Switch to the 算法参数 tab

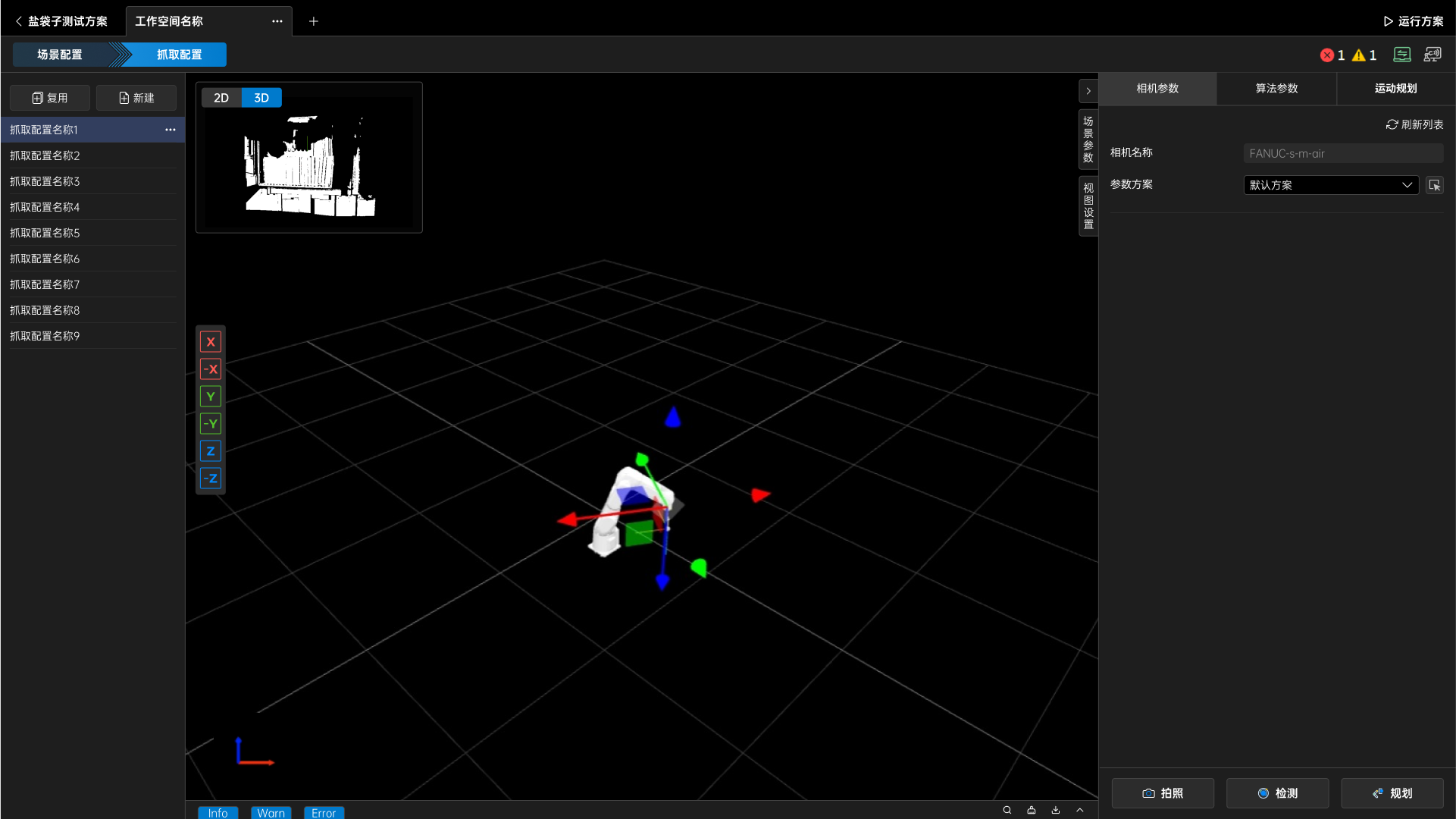point(1276,89)
